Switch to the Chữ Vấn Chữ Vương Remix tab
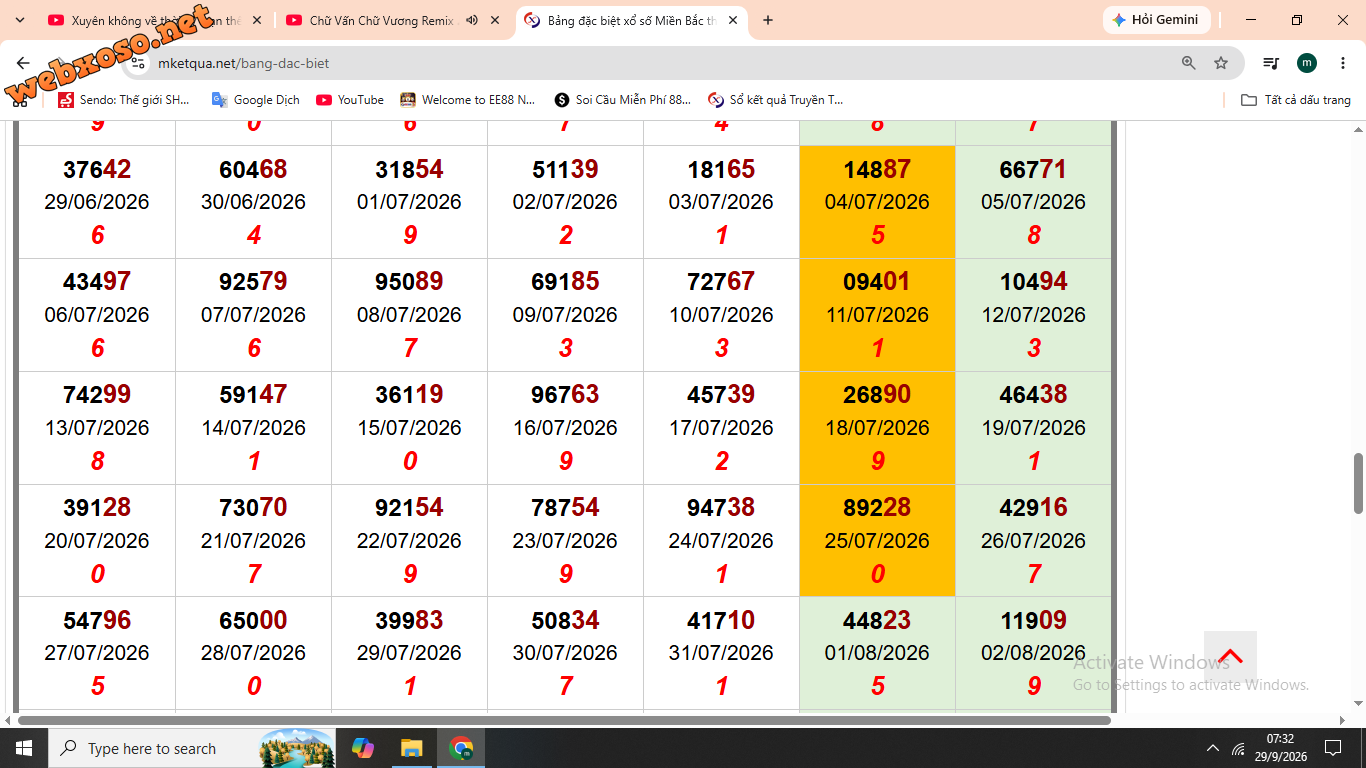Screen dimensions: 1366x768 (383, 20)
